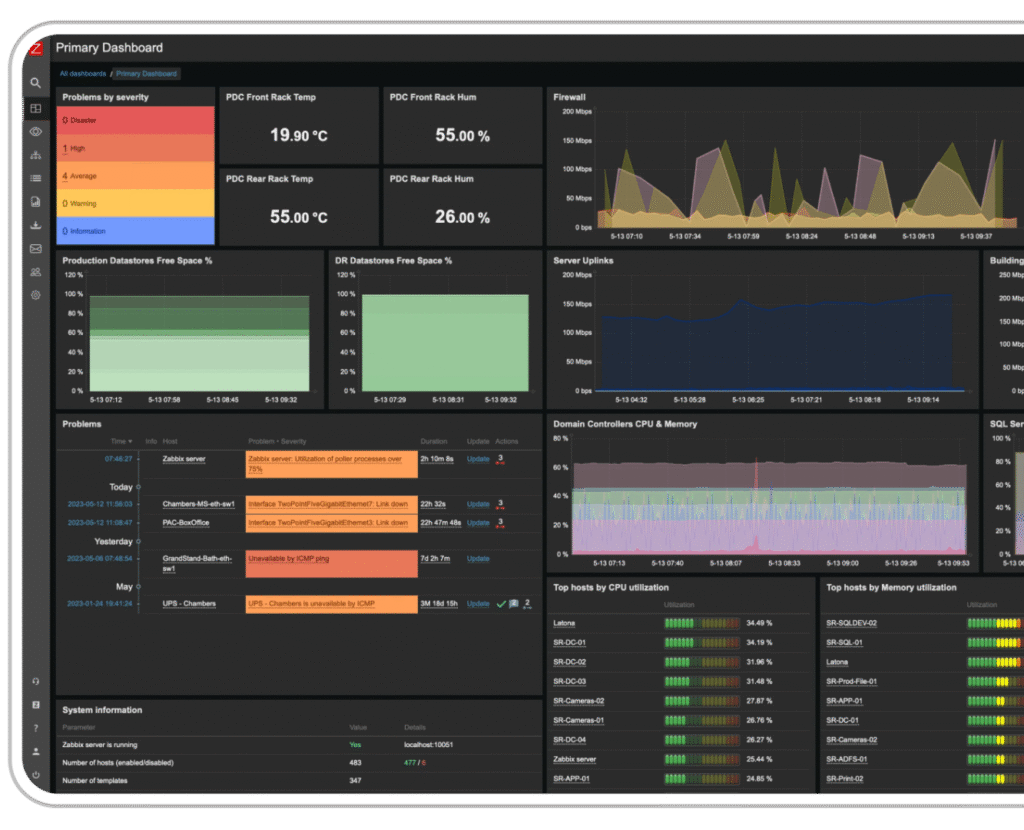Click the Support headset icon in sidebar
Image resolution: width=1024 pixels, height=830 pixels.
(x=35, y=681)
